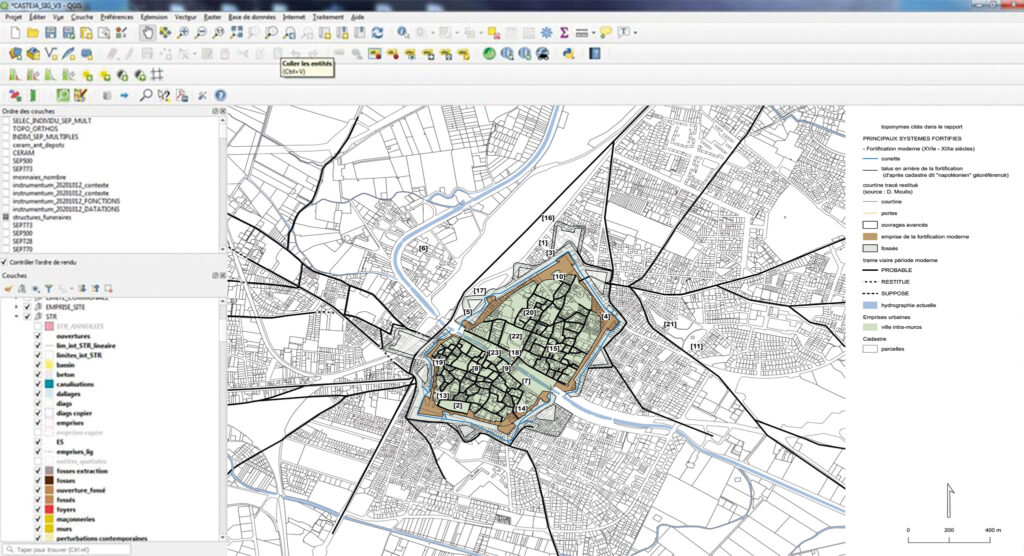This screenshot has width=1024, height=556.
Task: Uncheck the canalisations layer checkbox
Action: [38, 384]
